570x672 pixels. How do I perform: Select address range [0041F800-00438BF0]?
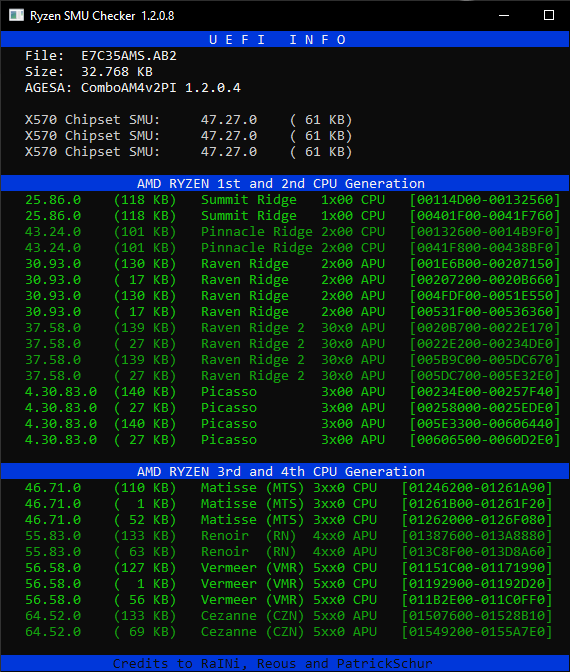(x=485, y=248)
